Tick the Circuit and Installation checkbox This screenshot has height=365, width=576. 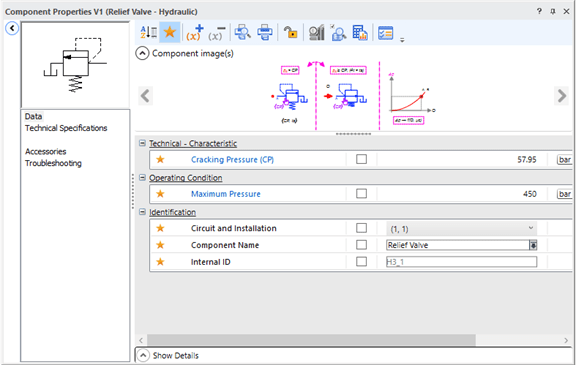click(361, 228)
